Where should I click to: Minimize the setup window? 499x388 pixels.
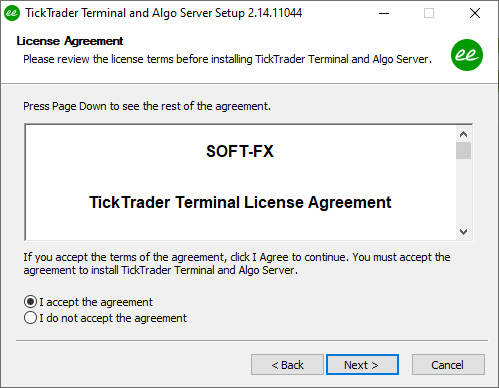384,13
